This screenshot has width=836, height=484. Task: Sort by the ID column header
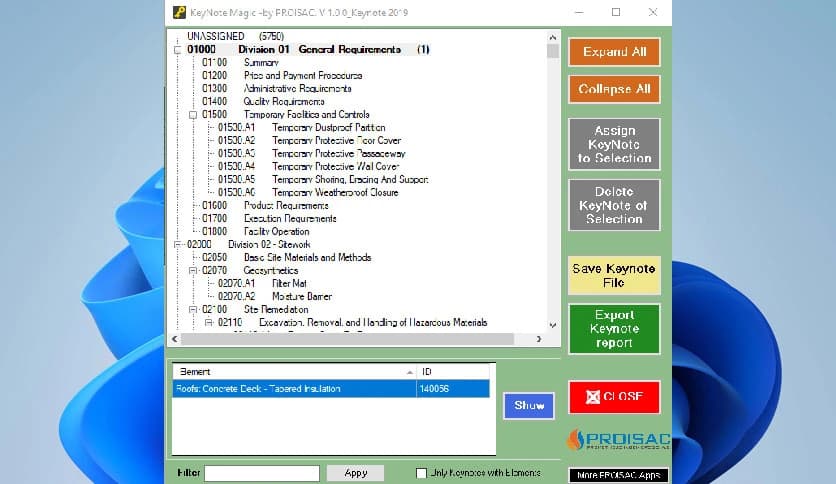[x=453, y=372]
